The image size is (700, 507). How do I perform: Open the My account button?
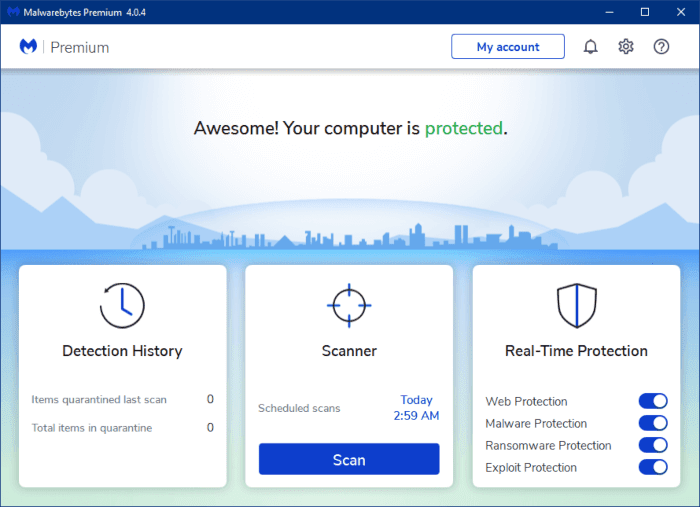tap(508, 46)
